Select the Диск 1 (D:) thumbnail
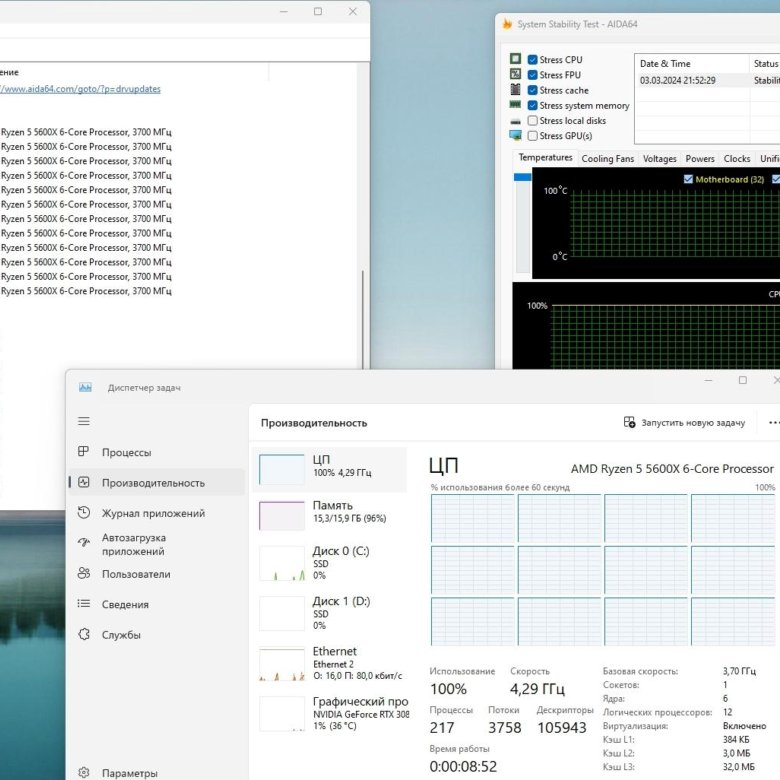780x780 pixels. [x=282, y=613]
